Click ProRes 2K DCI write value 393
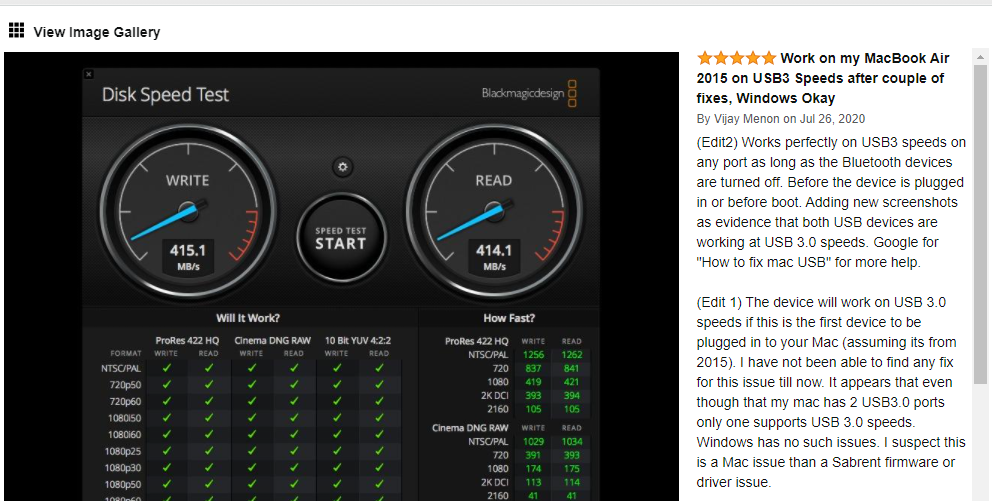 533,396
